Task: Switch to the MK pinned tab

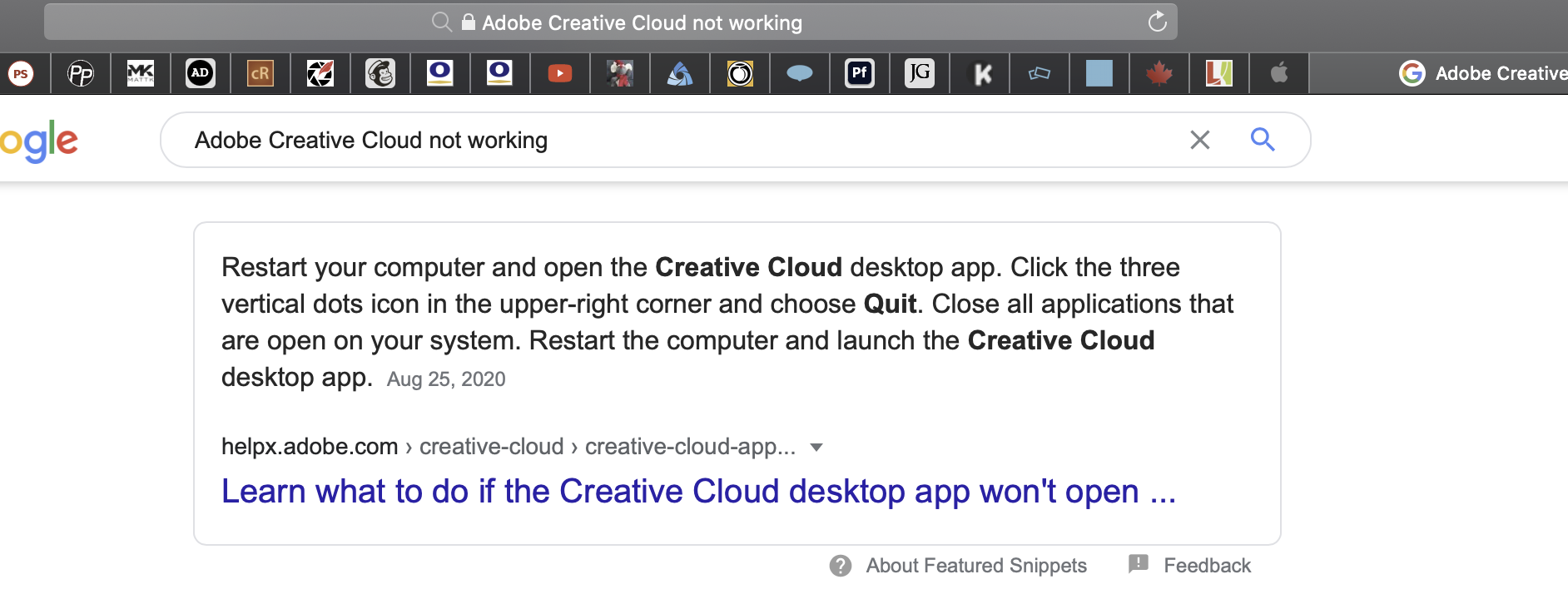Action: (141, 74)
